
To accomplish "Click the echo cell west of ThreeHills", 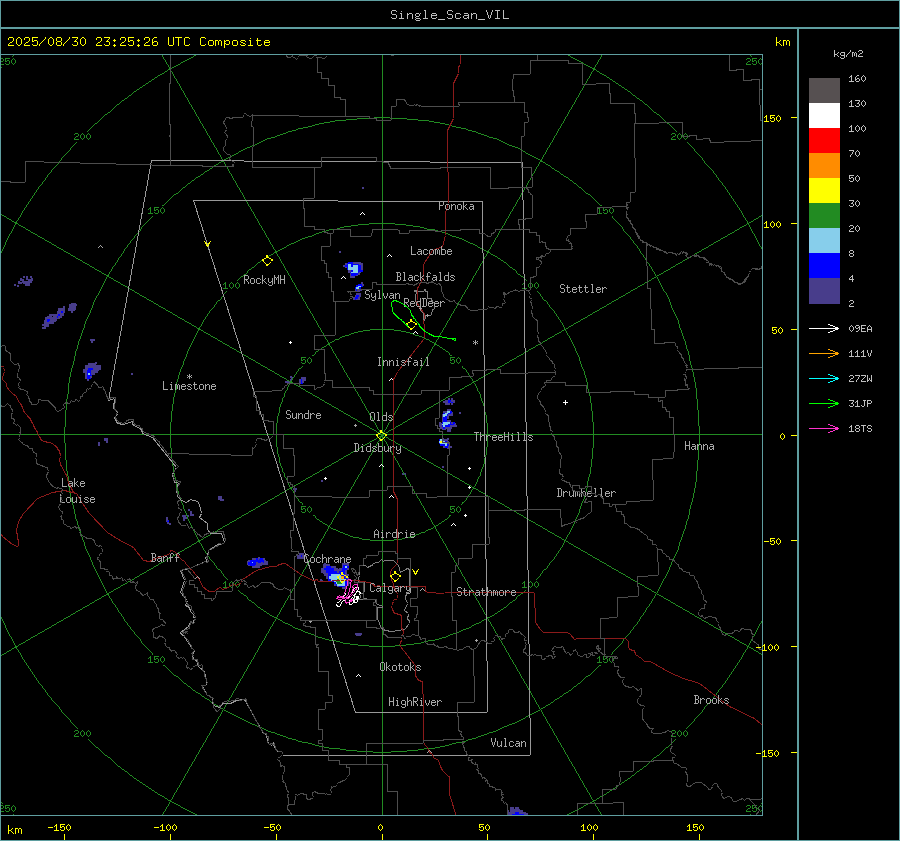I will [x=447, y=420].
